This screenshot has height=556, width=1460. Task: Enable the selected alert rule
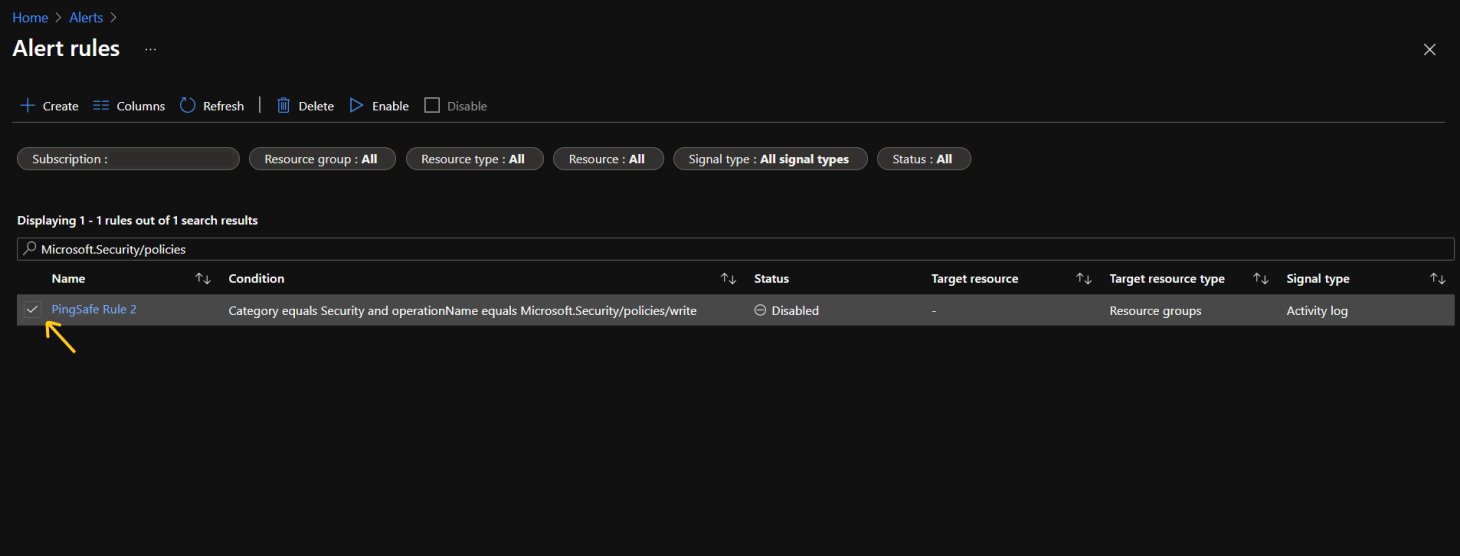click(x=379, y=106)
